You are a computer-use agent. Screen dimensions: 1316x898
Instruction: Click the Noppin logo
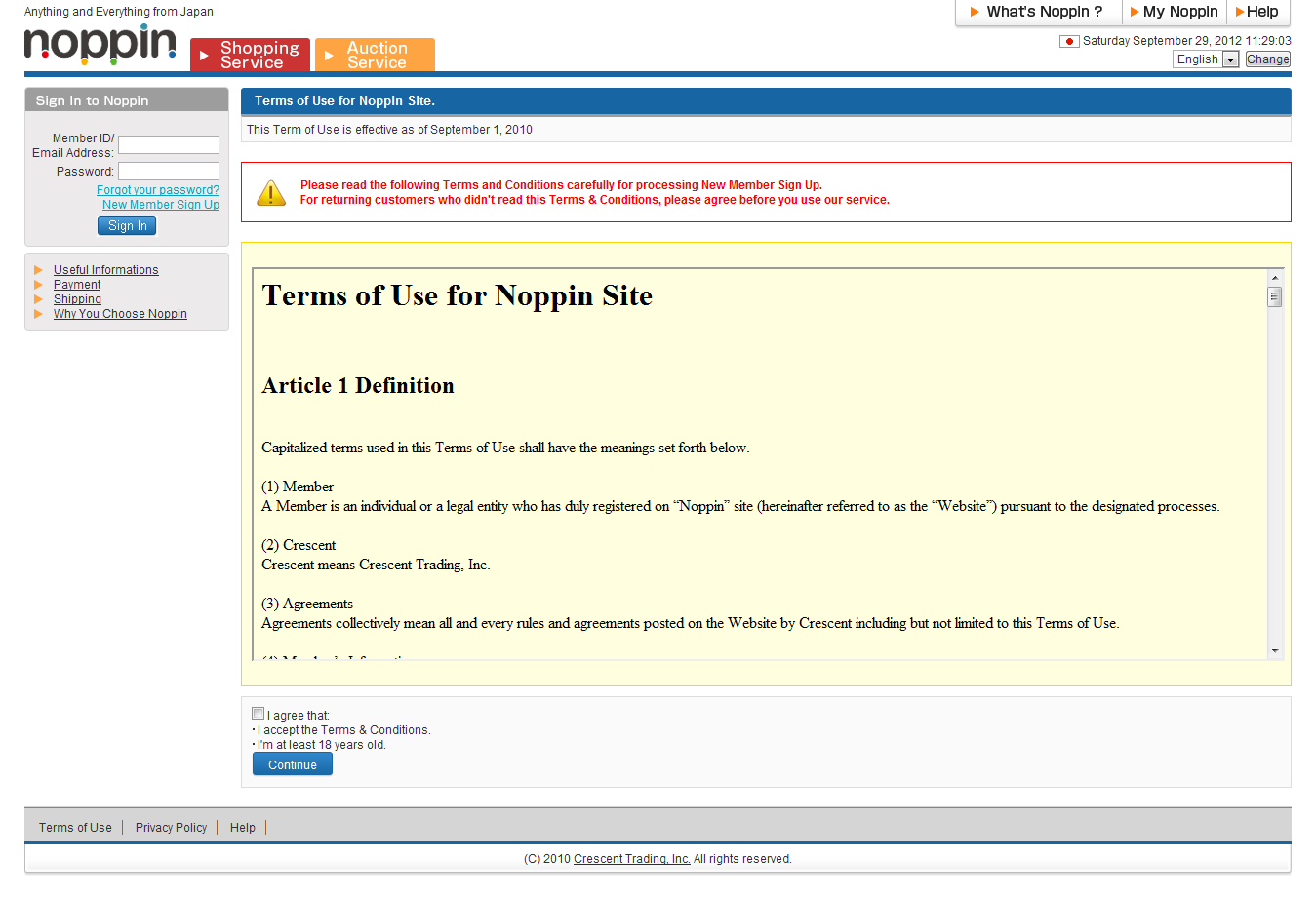pos(100,45)
